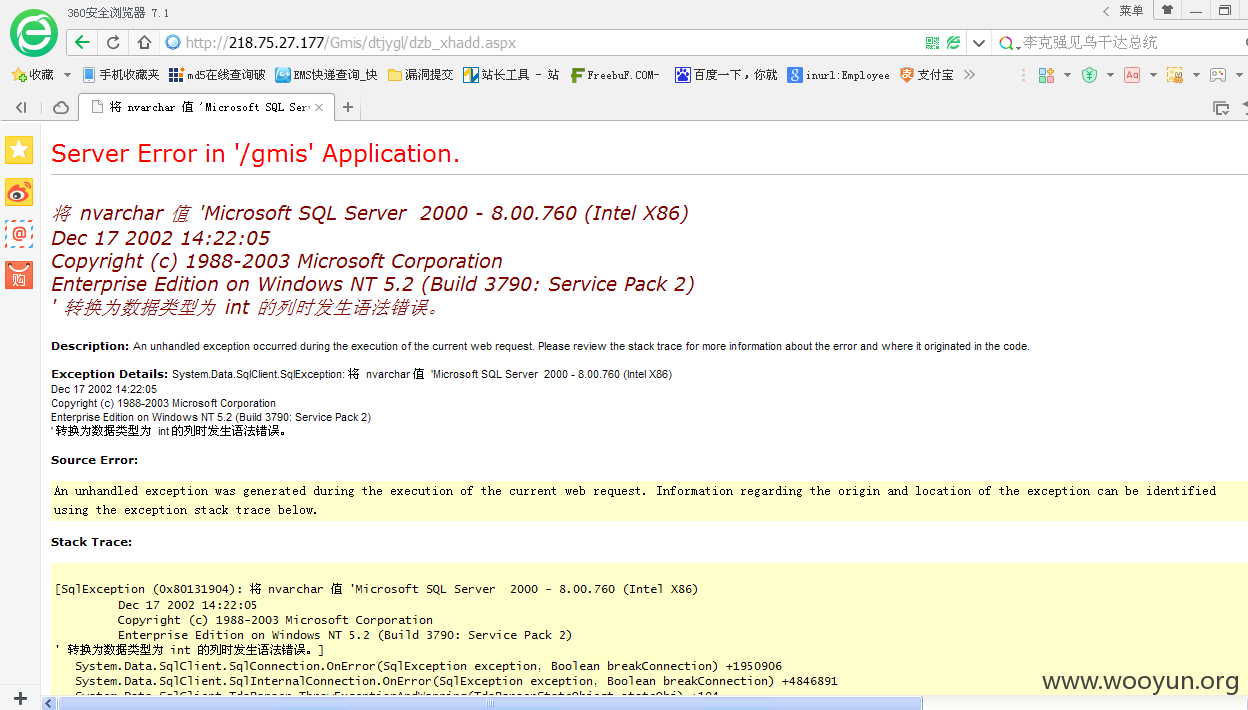Open the mail @ sidebar icon
The height and width of the screenshot is (710, 1248).
19,233
